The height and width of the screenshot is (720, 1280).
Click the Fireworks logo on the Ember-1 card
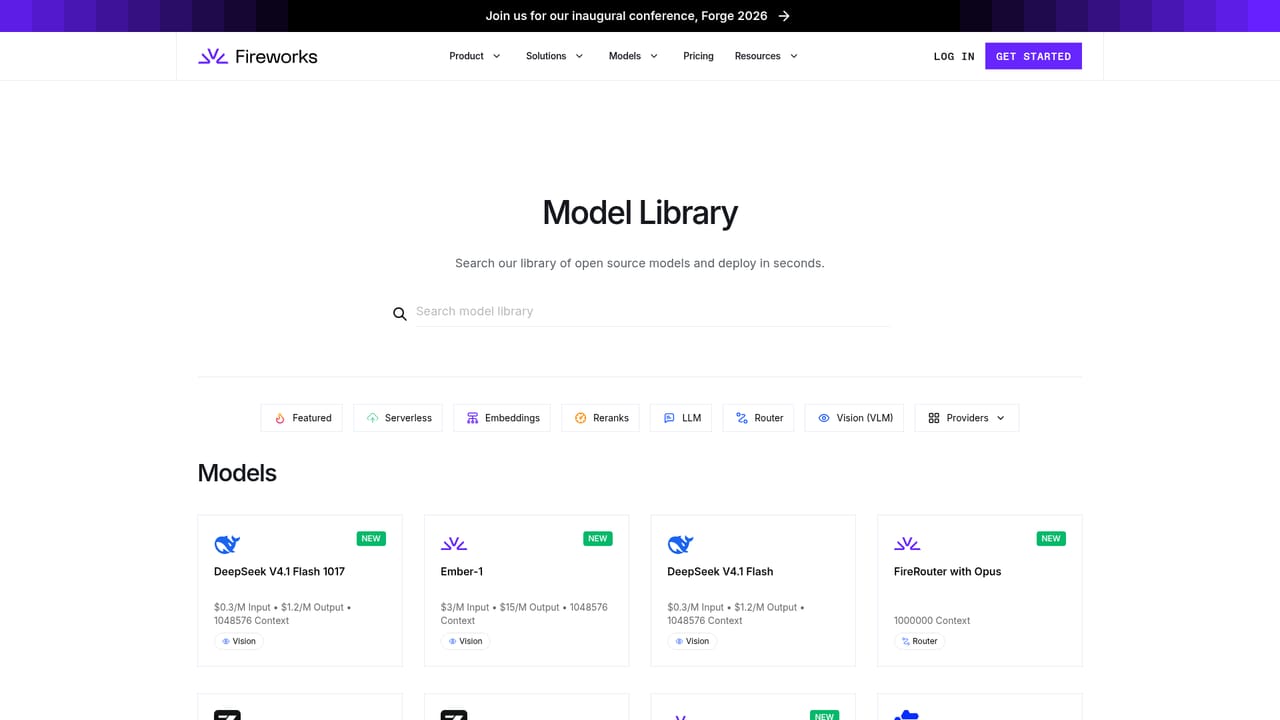tap(454, 544)
